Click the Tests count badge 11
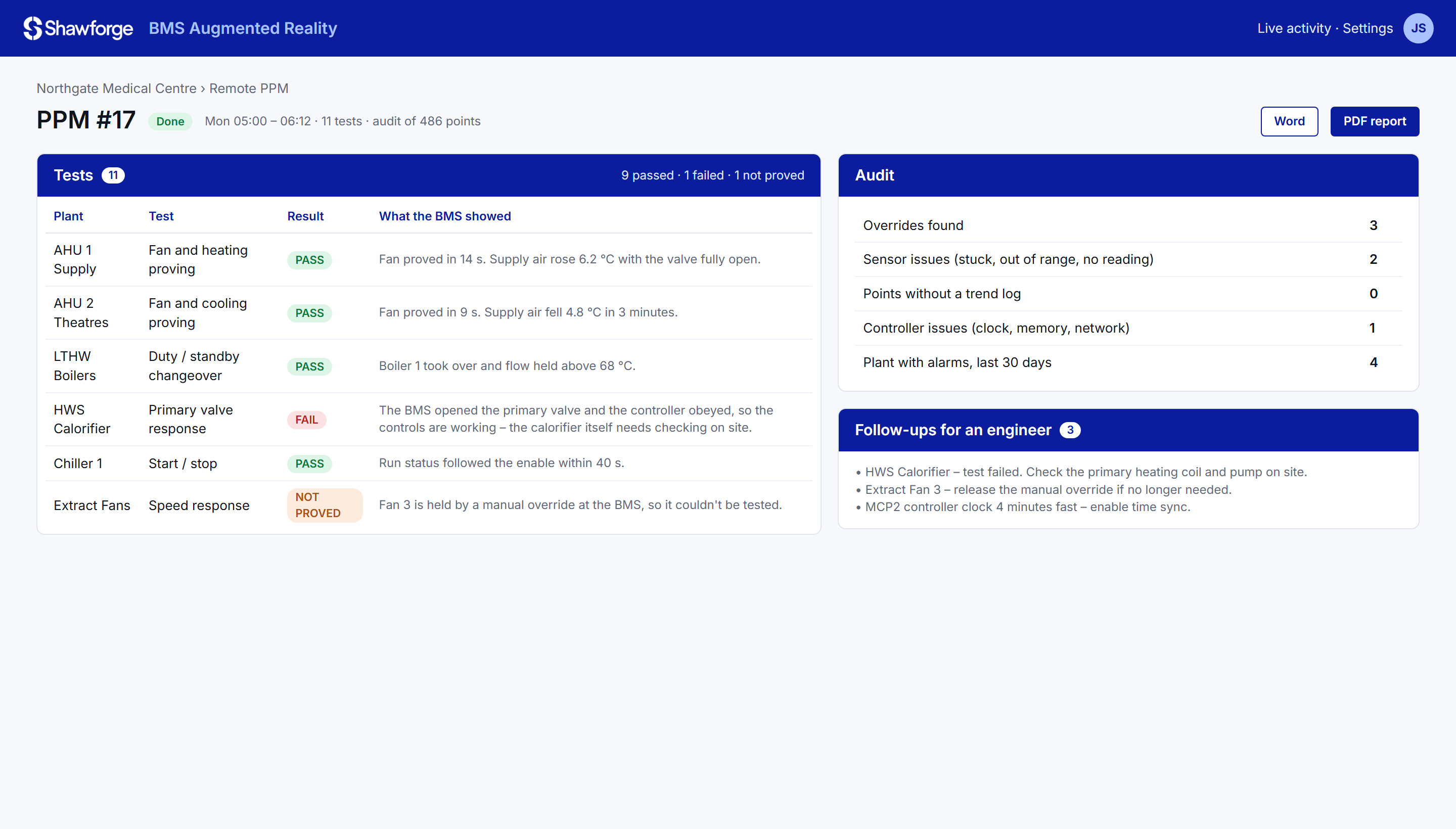1456x829 pixels. click(x=113, y=175)
